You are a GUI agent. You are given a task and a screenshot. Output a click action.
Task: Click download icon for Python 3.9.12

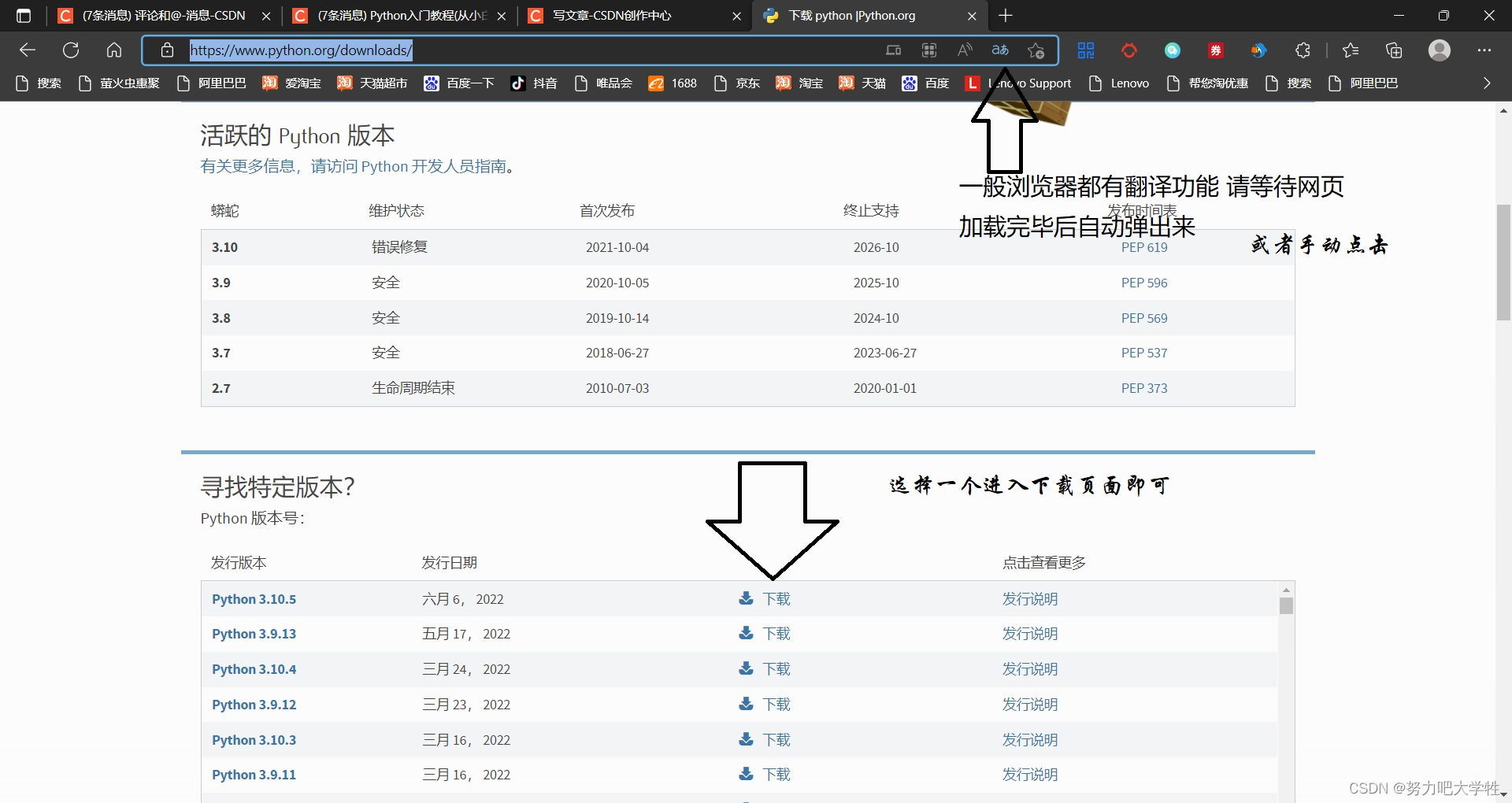[746, 704]
